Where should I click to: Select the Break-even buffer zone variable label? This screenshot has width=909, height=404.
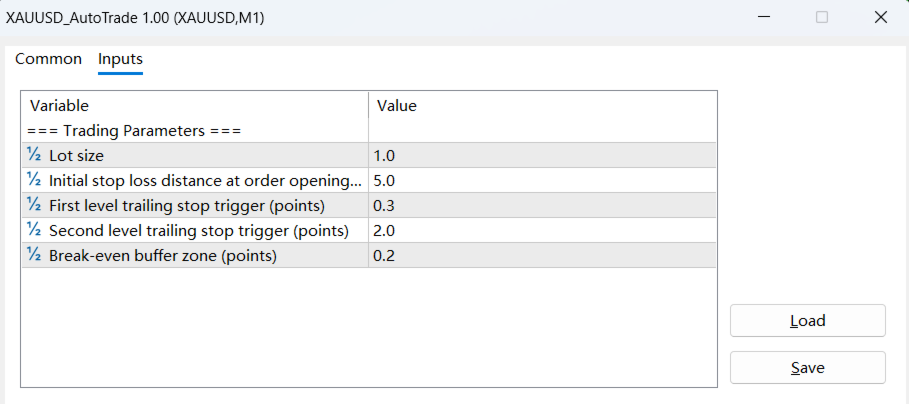point(162,255)
